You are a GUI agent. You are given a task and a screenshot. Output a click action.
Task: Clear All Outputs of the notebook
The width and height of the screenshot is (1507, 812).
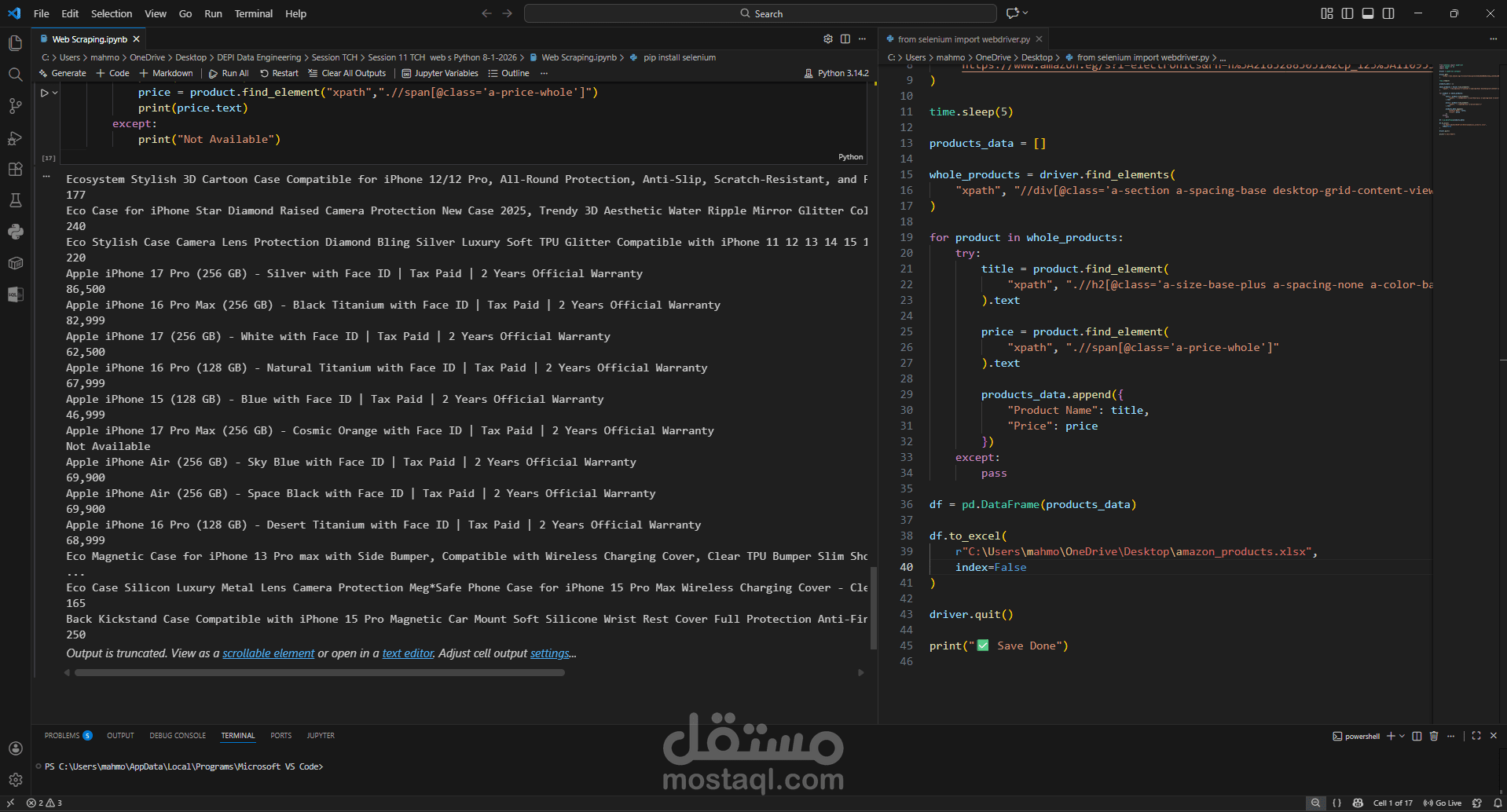click(347, 73)
